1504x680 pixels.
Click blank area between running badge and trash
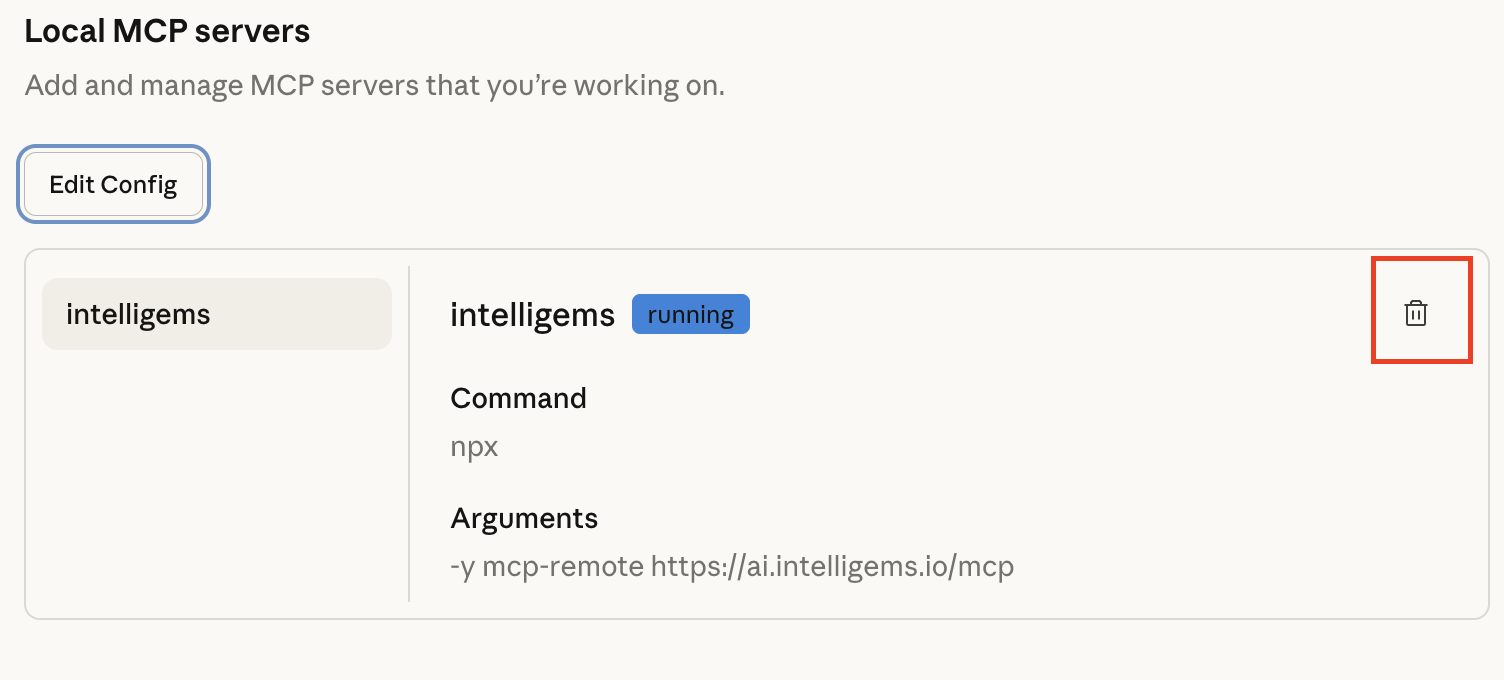1050,315
